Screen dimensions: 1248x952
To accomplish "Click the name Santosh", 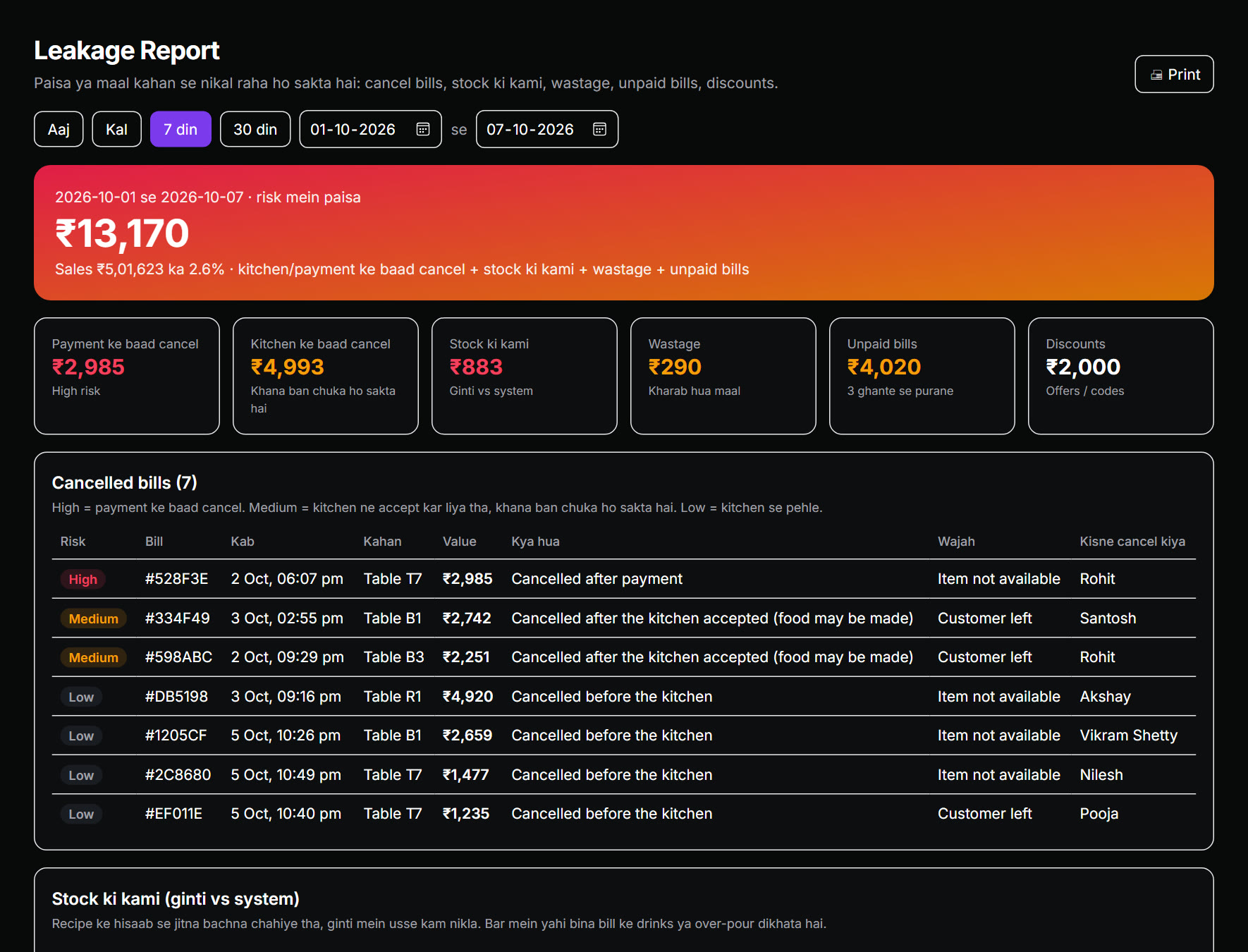I will click(1108, 618).
